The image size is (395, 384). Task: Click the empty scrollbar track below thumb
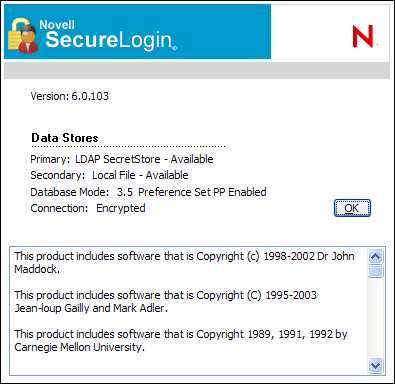pos(376,318)
